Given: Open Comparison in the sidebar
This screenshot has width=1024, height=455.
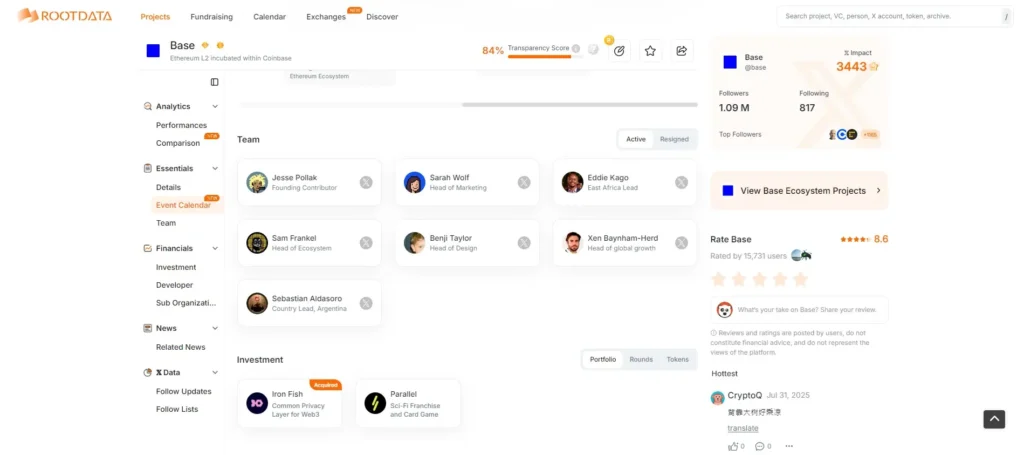Looking at the screenshot, I should click(178, 143).
